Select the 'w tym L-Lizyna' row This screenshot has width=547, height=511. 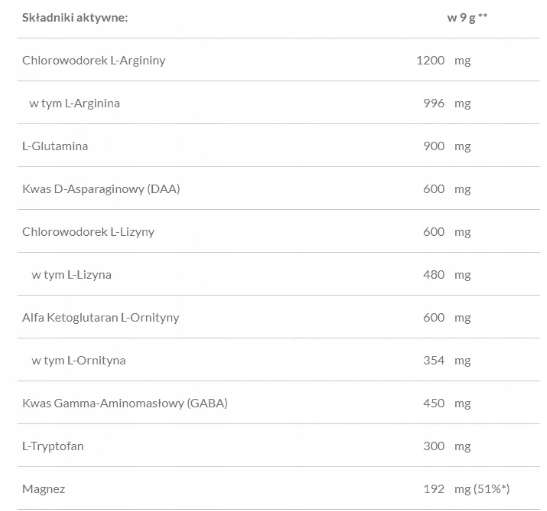(279, 274)
